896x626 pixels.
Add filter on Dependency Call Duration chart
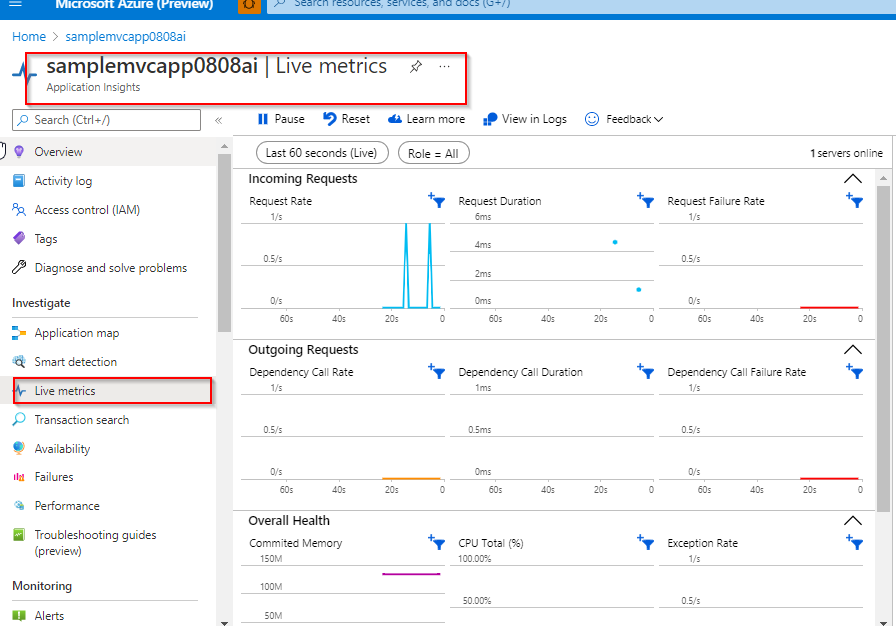click(646, 372)
